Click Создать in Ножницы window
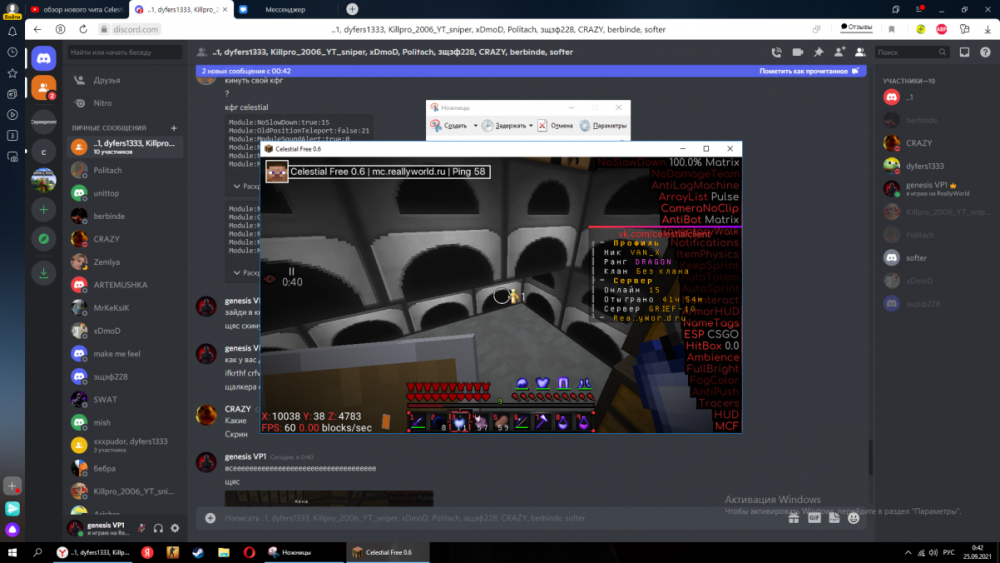1000x563 pixels. coord(450,126)
